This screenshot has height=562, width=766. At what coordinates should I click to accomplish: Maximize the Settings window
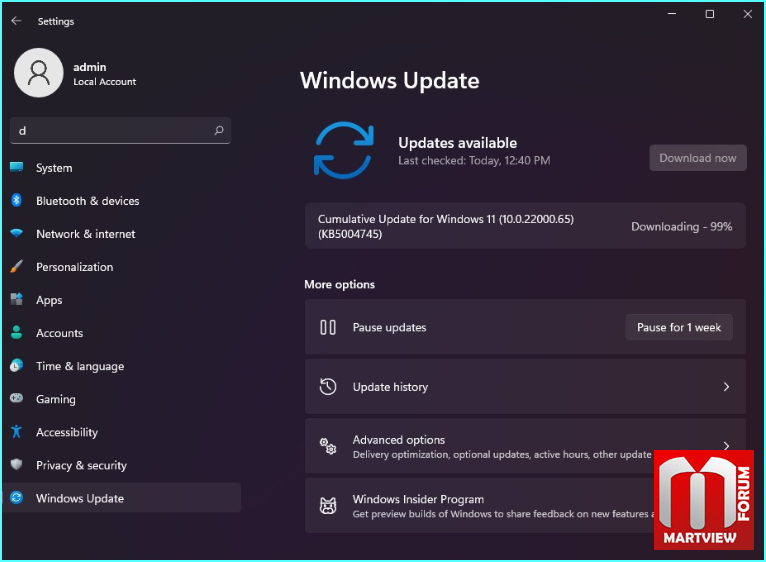tap(710, 14)
